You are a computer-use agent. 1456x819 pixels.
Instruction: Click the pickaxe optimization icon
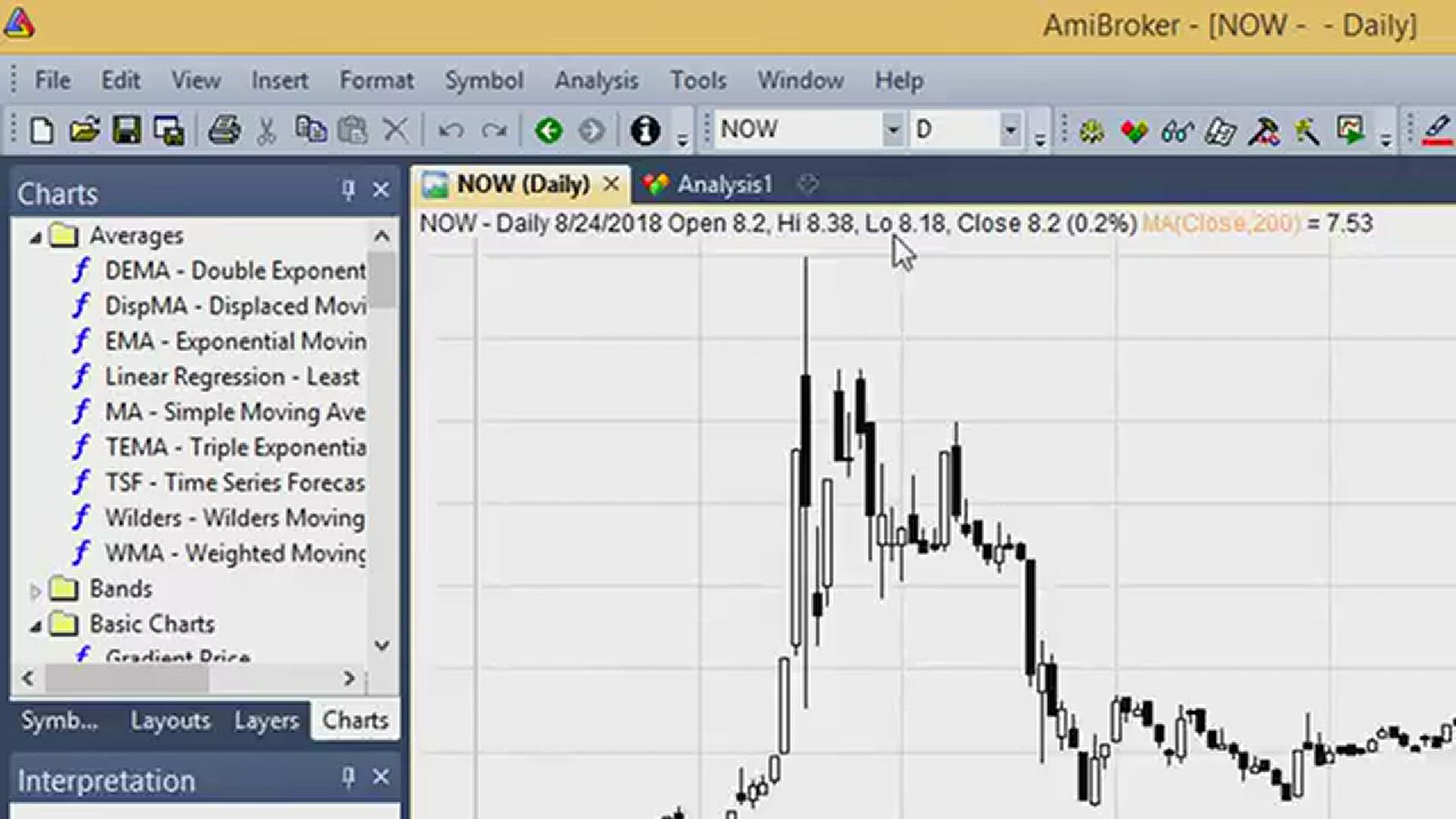[x=1307, y=130]
